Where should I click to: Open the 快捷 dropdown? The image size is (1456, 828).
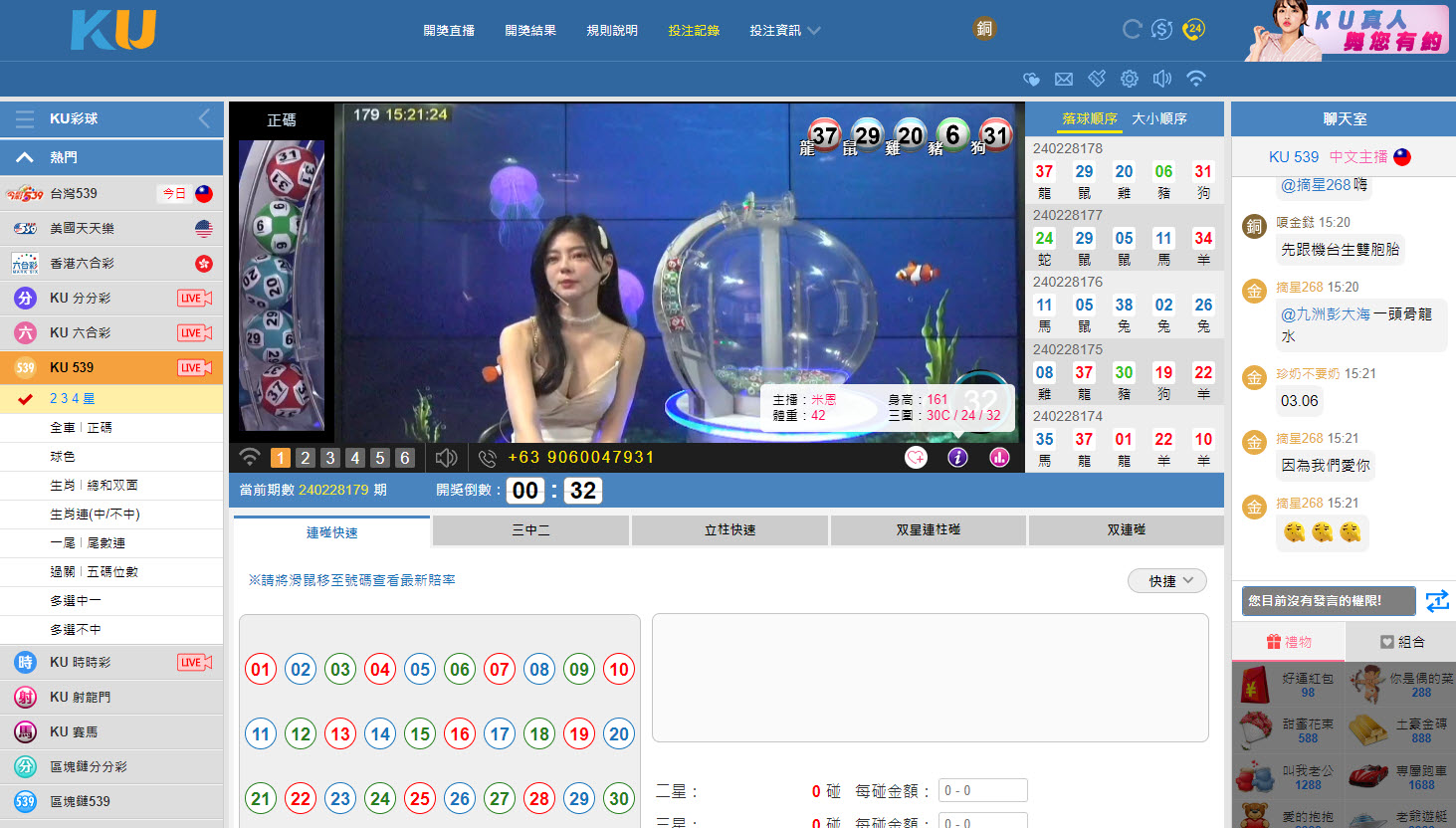(x=1167, y=580)
